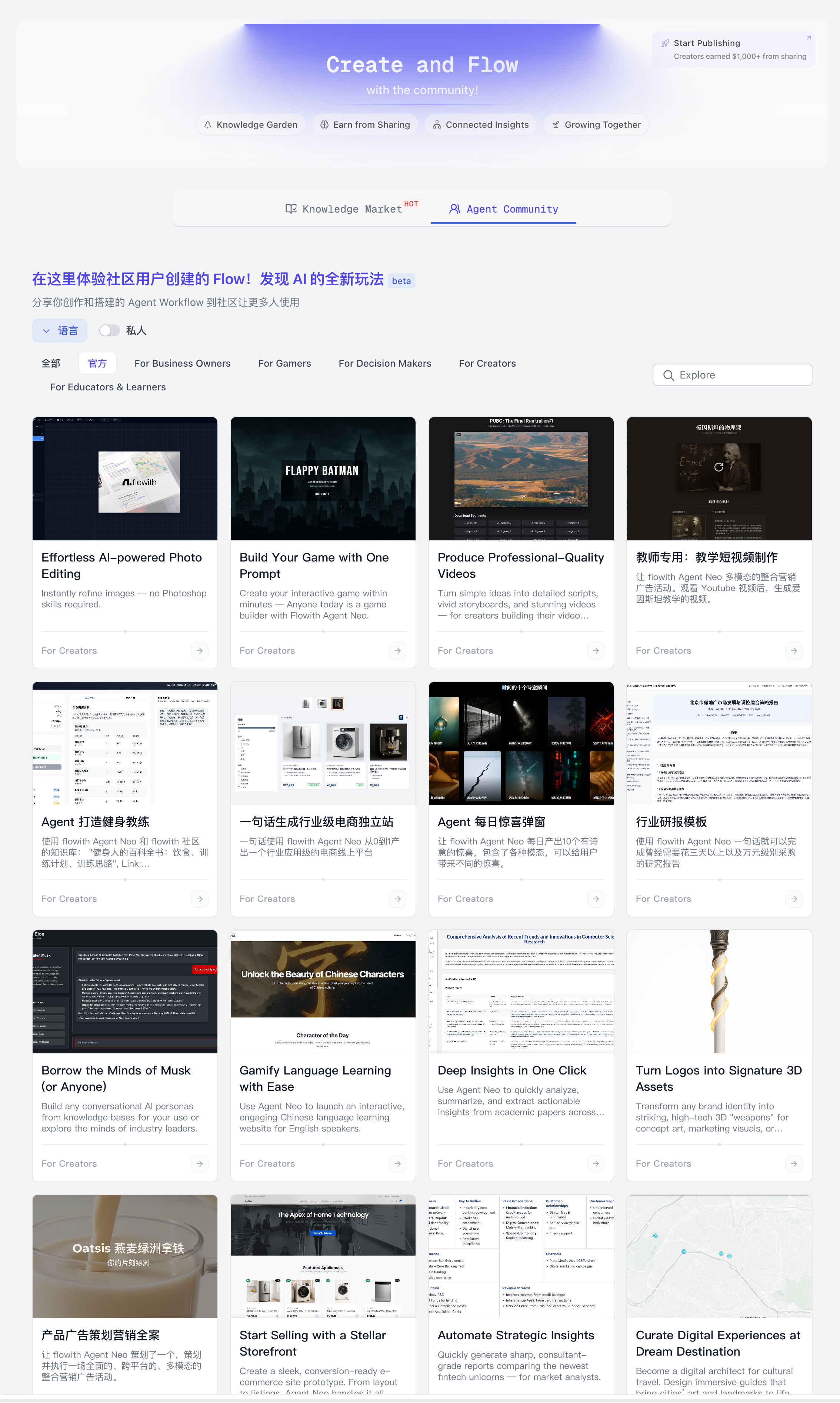Switch to Knowledge Market tab

tap(351, 209)
